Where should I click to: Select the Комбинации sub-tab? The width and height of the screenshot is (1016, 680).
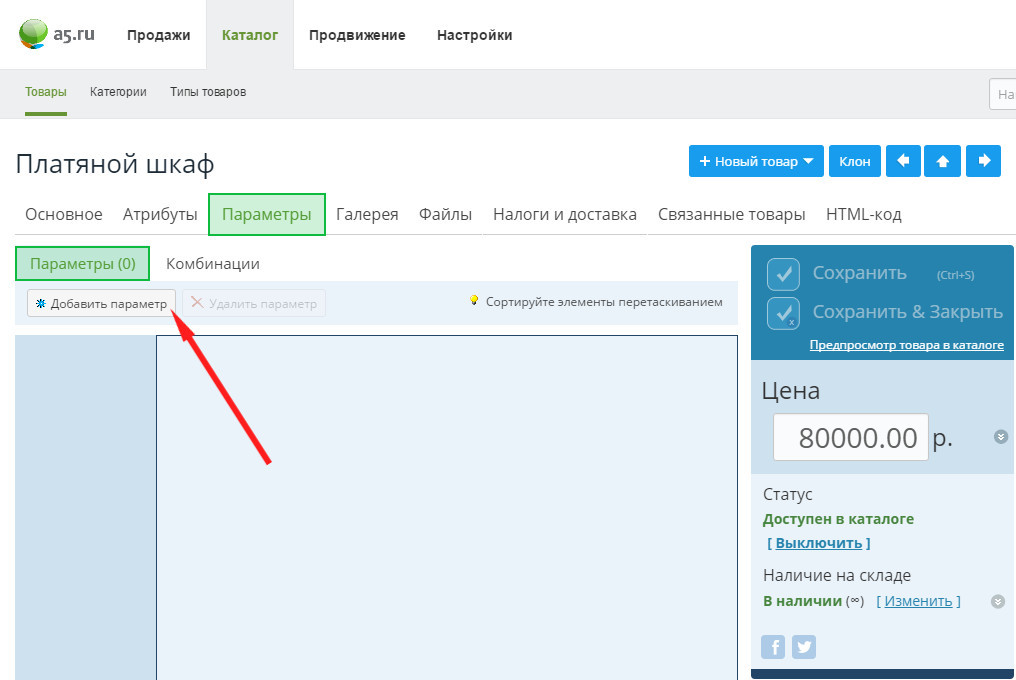213,264
